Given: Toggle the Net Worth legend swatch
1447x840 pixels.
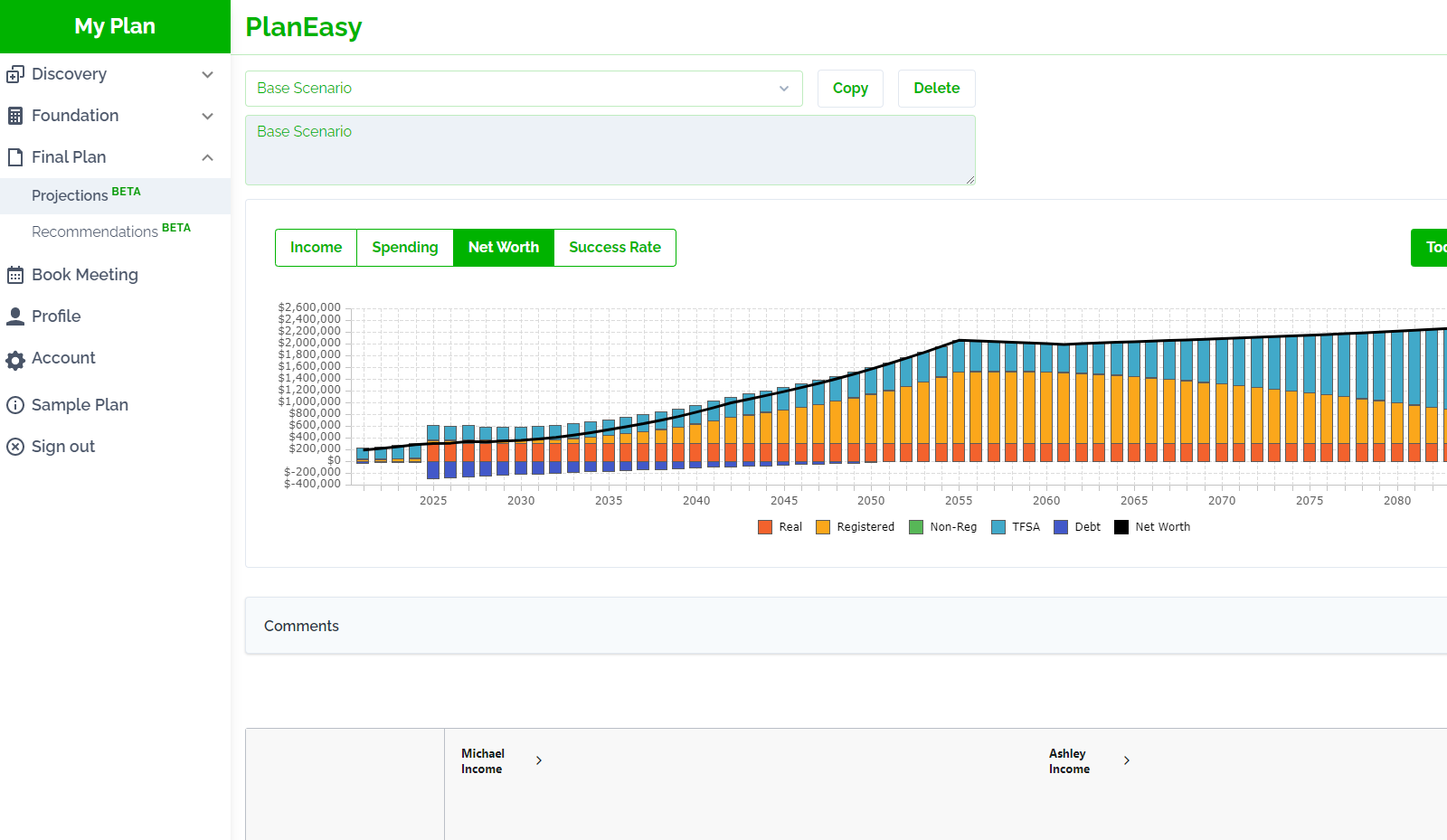Looking at the screenshot, I should 1121,527.
